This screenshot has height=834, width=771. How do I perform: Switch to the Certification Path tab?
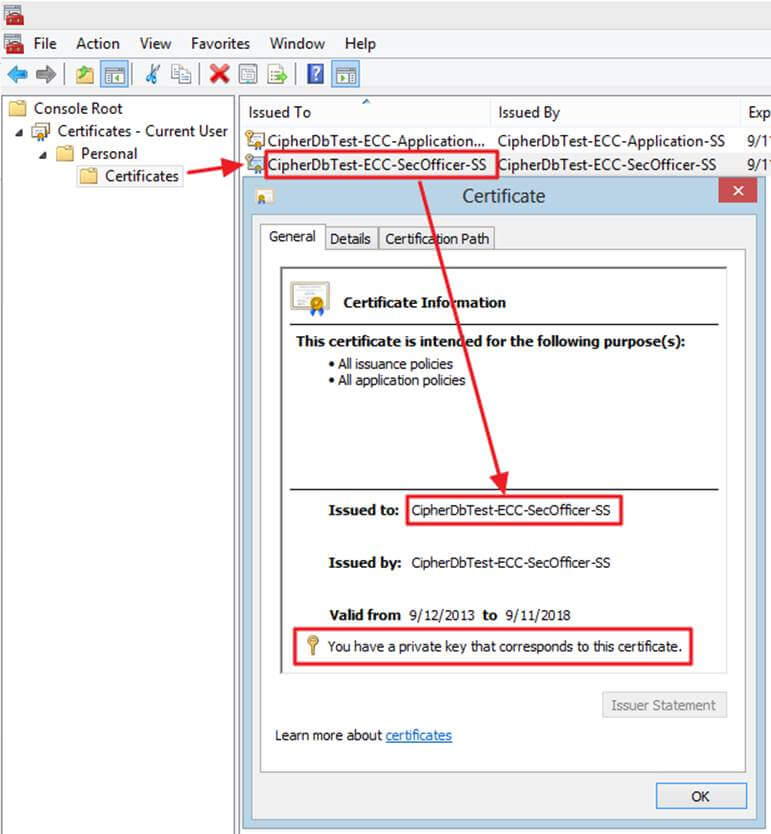[x=436, y=238]
